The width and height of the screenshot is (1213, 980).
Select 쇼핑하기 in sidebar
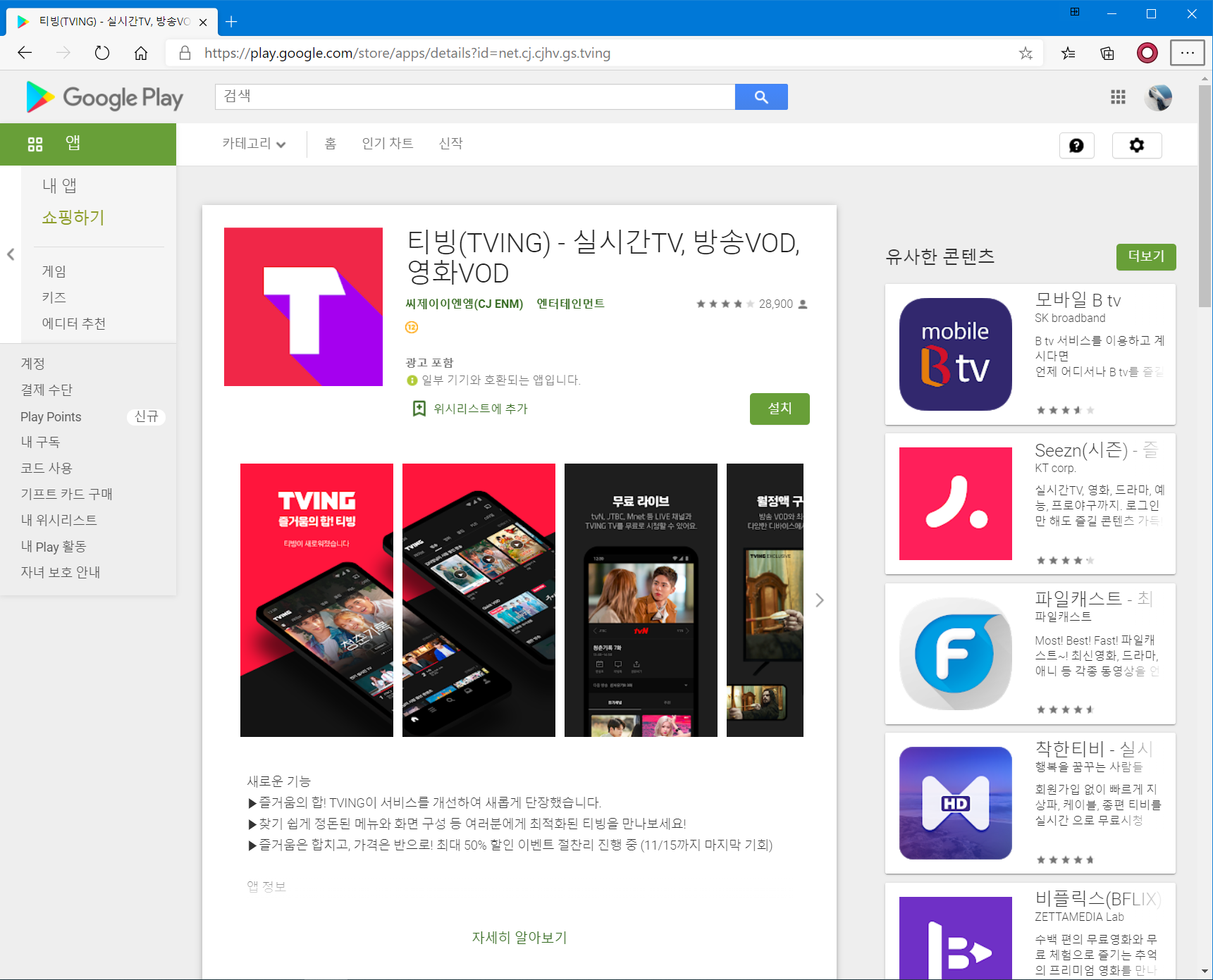click(x=73, y=217)
